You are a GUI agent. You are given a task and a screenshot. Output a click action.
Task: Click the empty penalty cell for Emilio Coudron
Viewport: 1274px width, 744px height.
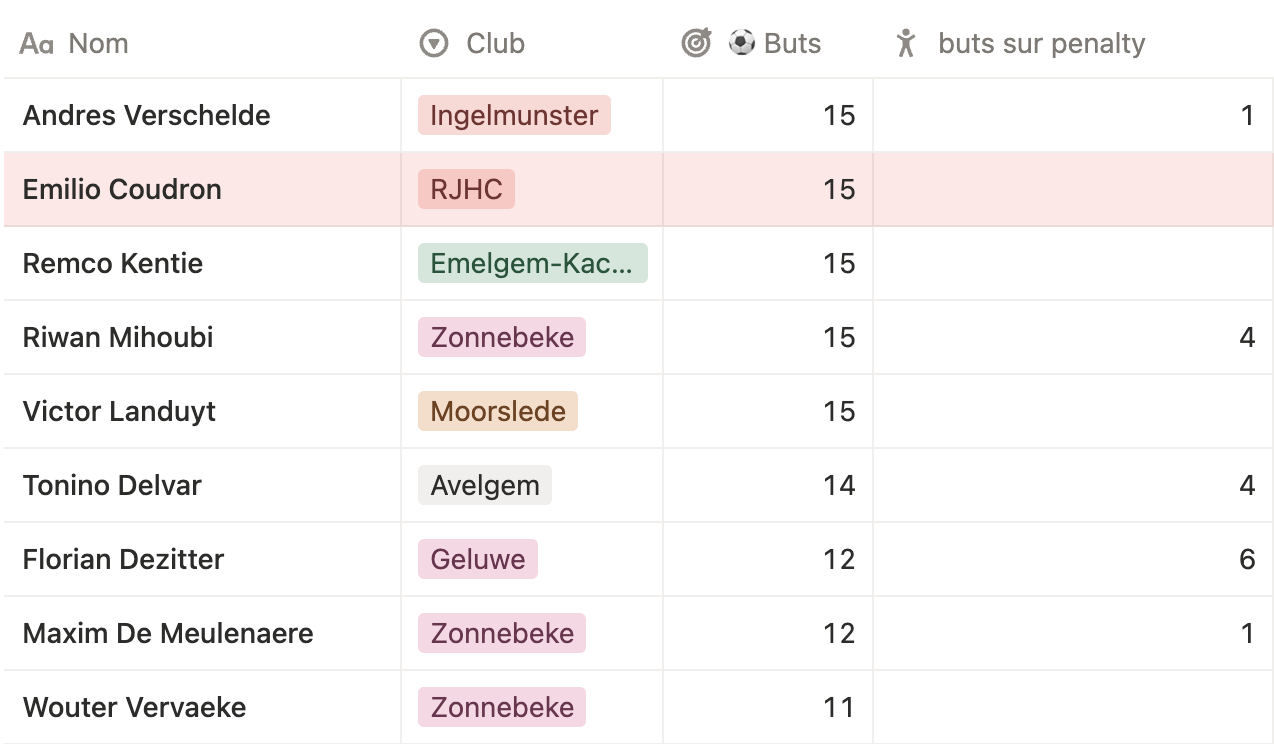pyautogui.click(x=1072, y=189)
